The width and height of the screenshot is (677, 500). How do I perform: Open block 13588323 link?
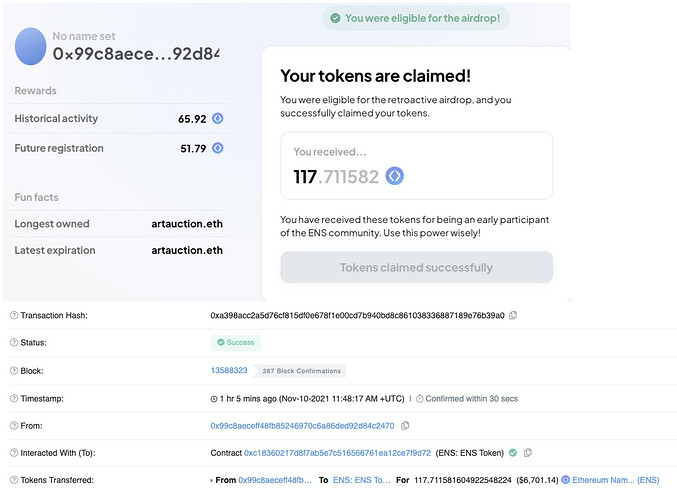pyautogui.click(x=229, y=370)
